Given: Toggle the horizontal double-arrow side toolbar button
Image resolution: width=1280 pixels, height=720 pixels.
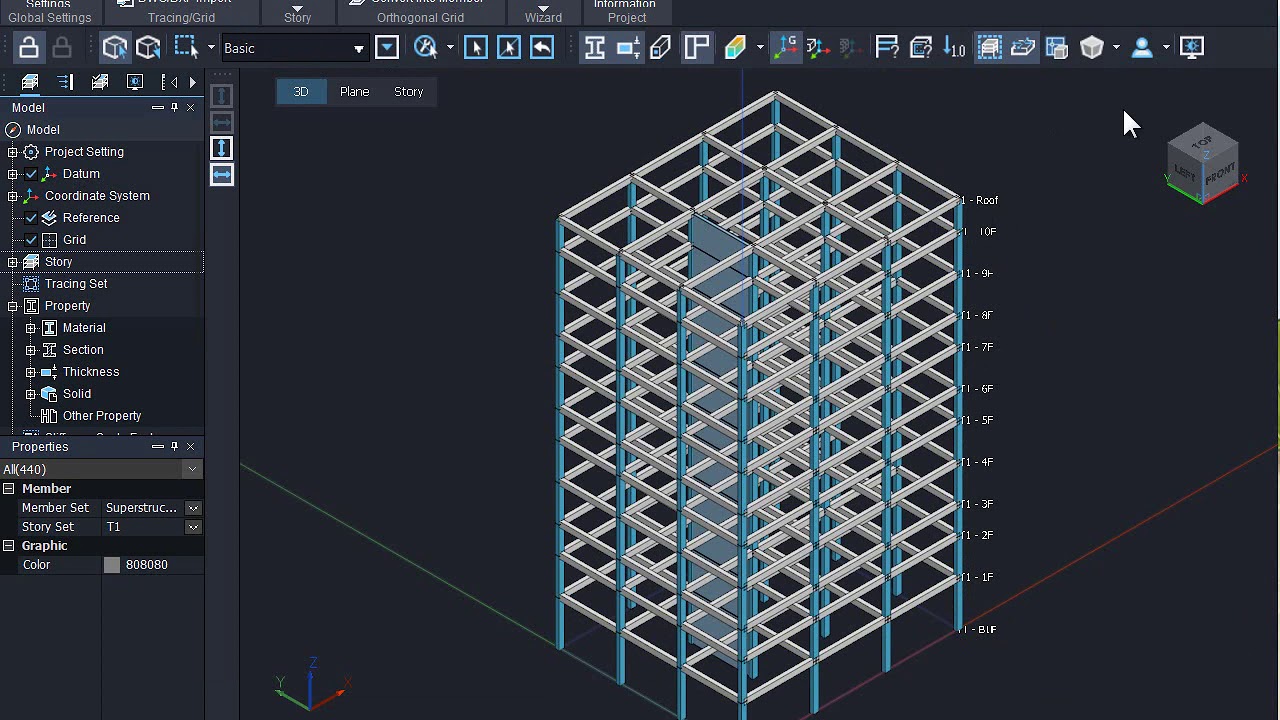Looking at the screenshot, I should pos(222,174).
